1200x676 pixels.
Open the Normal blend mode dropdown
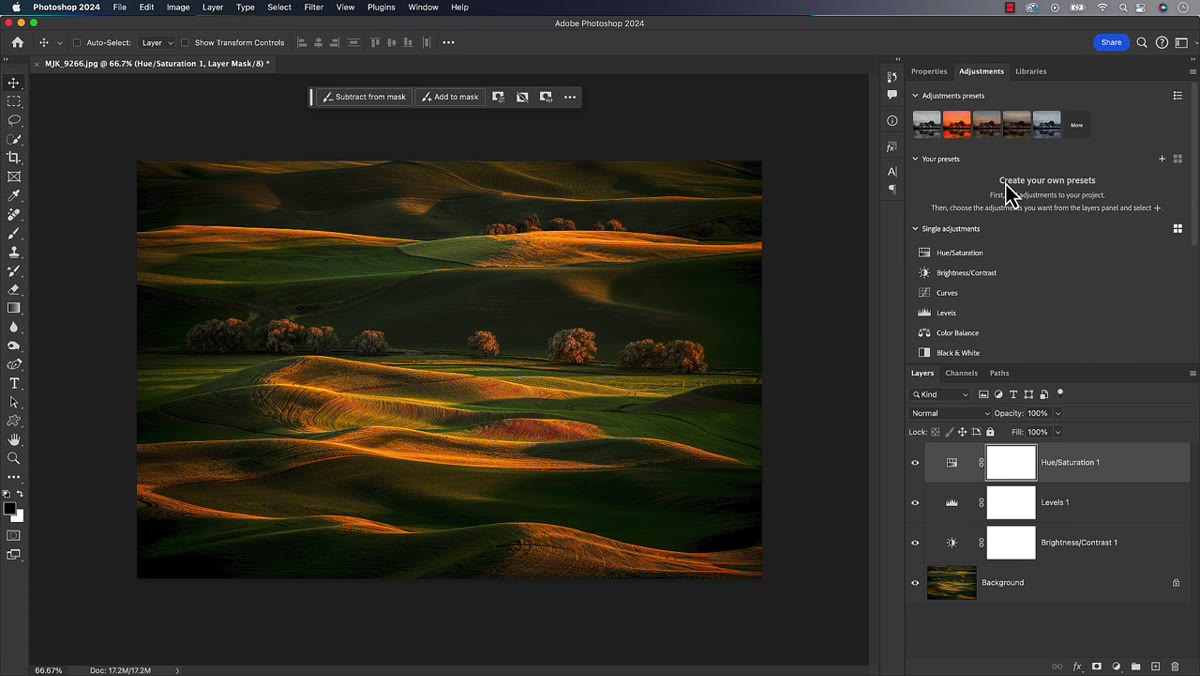tap(950, 413)
